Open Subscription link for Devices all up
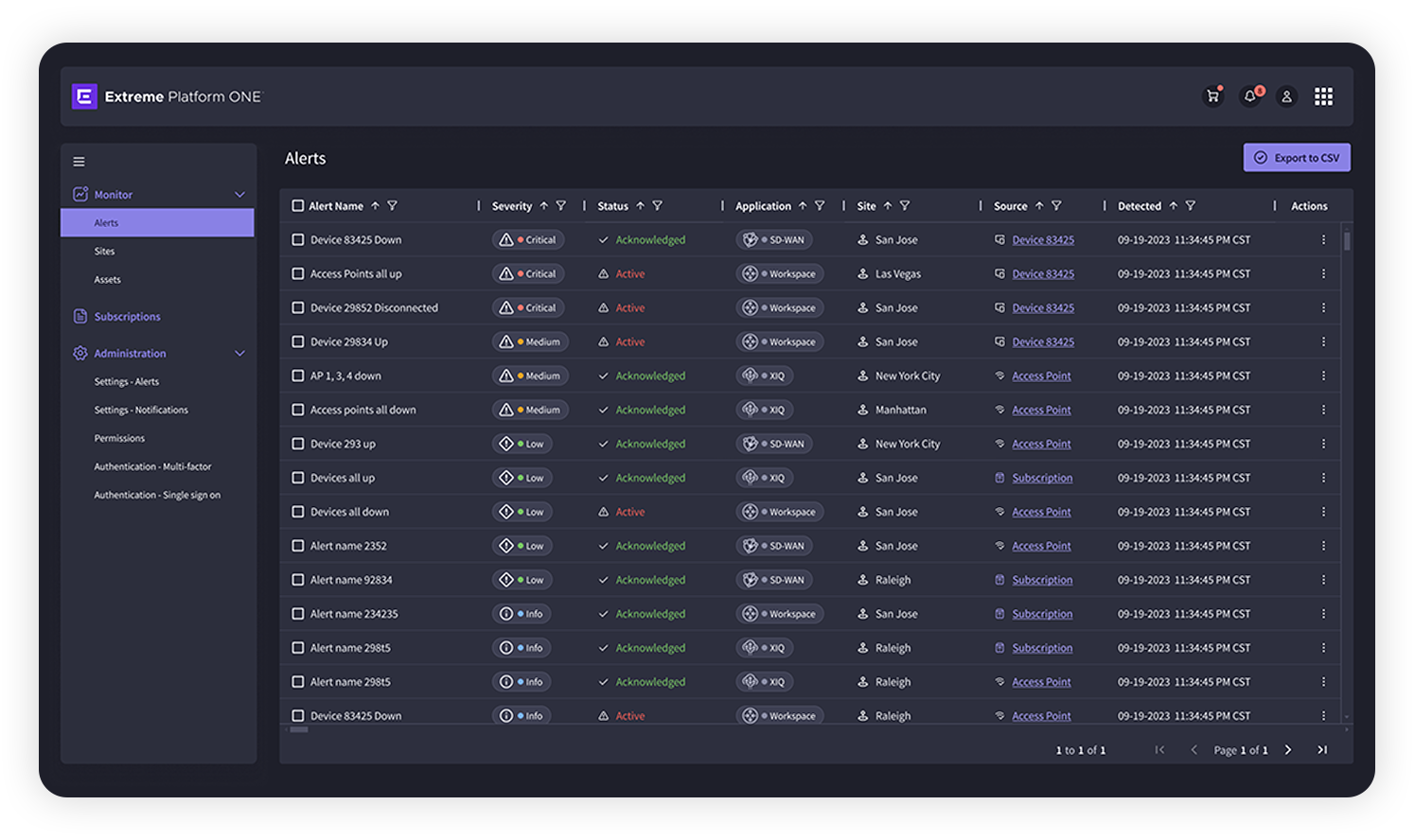The image size is (1415, 840). 1042,479
